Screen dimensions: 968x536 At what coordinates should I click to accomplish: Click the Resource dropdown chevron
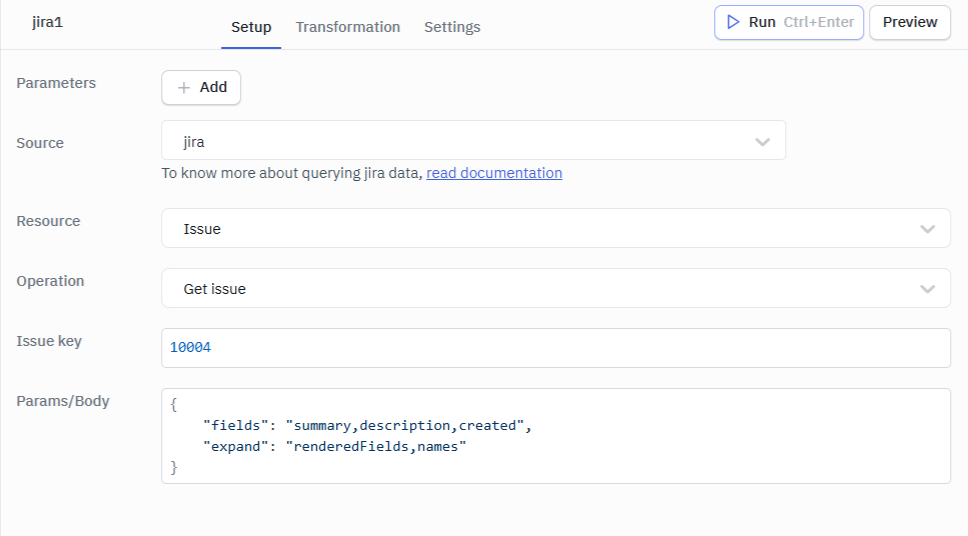pos(927,229)
